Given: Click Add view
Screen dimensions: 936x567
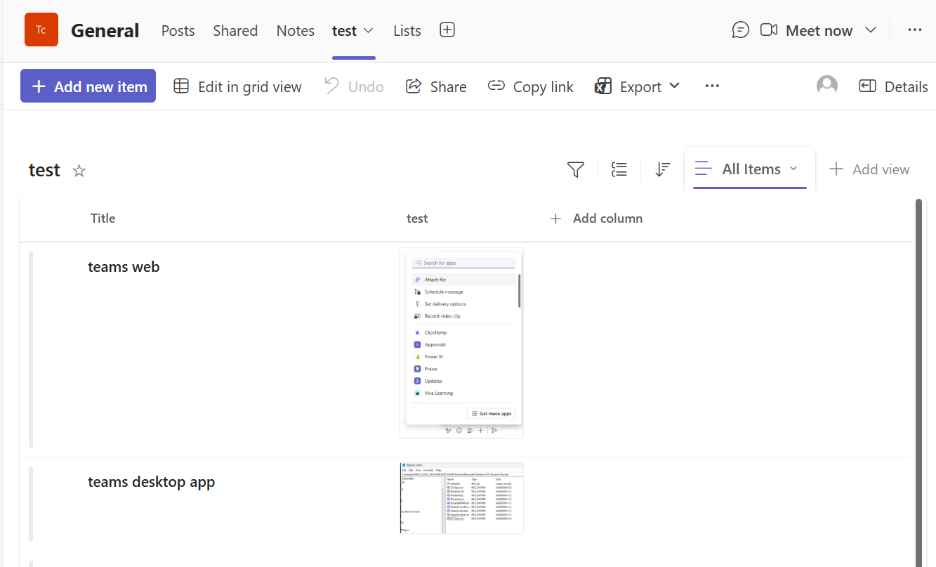Looking at the screenshot, I should [869, 170].
